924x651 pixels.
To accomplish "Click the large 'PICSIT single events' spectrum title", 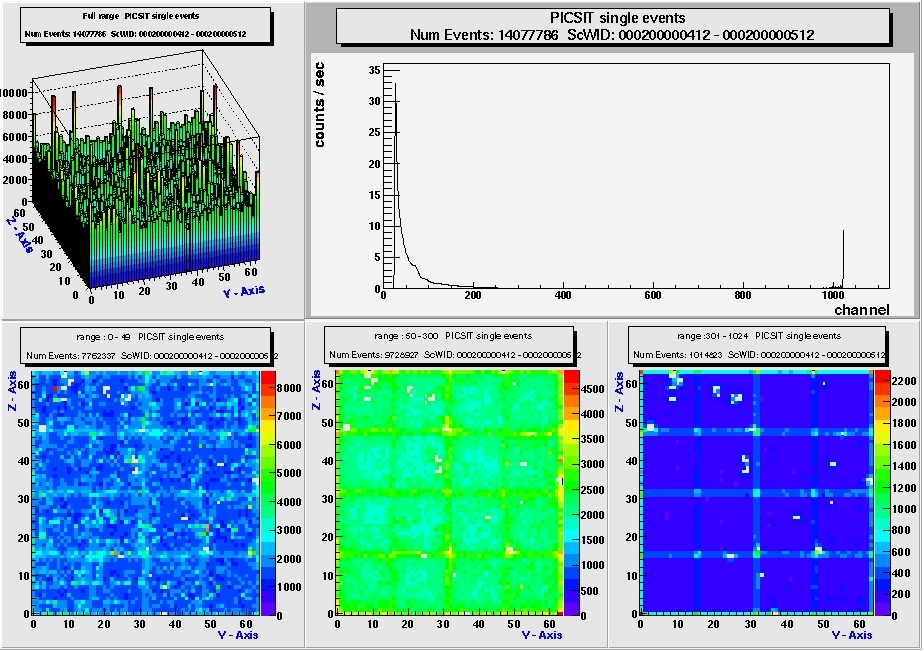I will (612, 26).
